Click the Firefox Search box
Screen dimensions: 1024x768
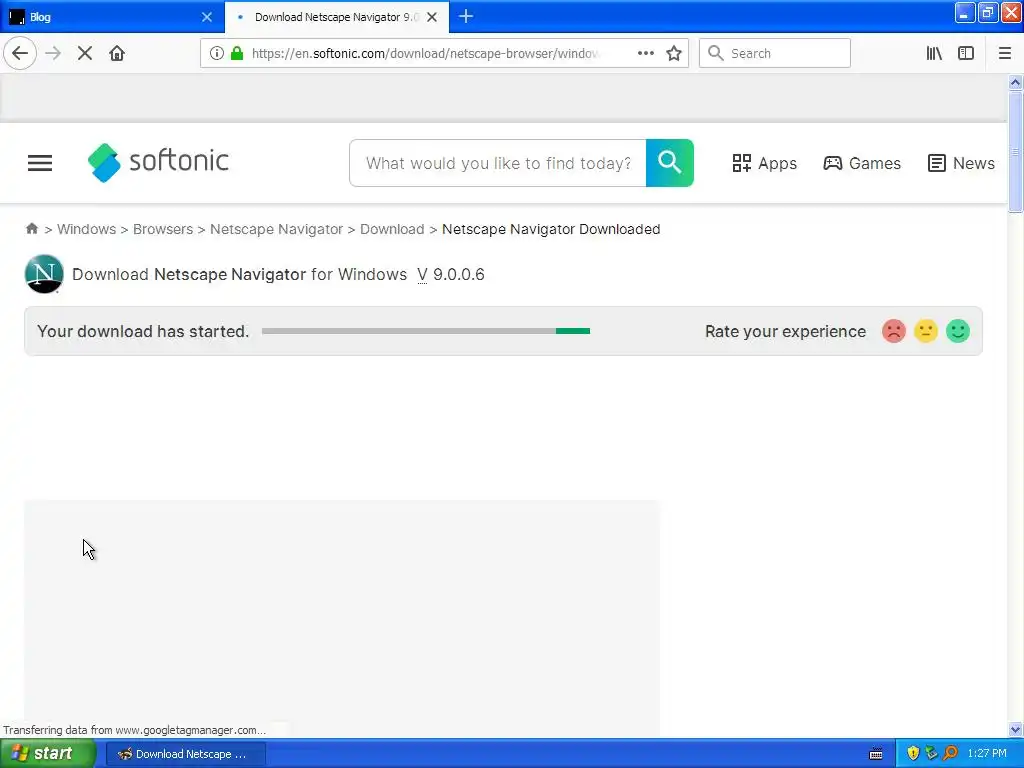tap(775, 54)
